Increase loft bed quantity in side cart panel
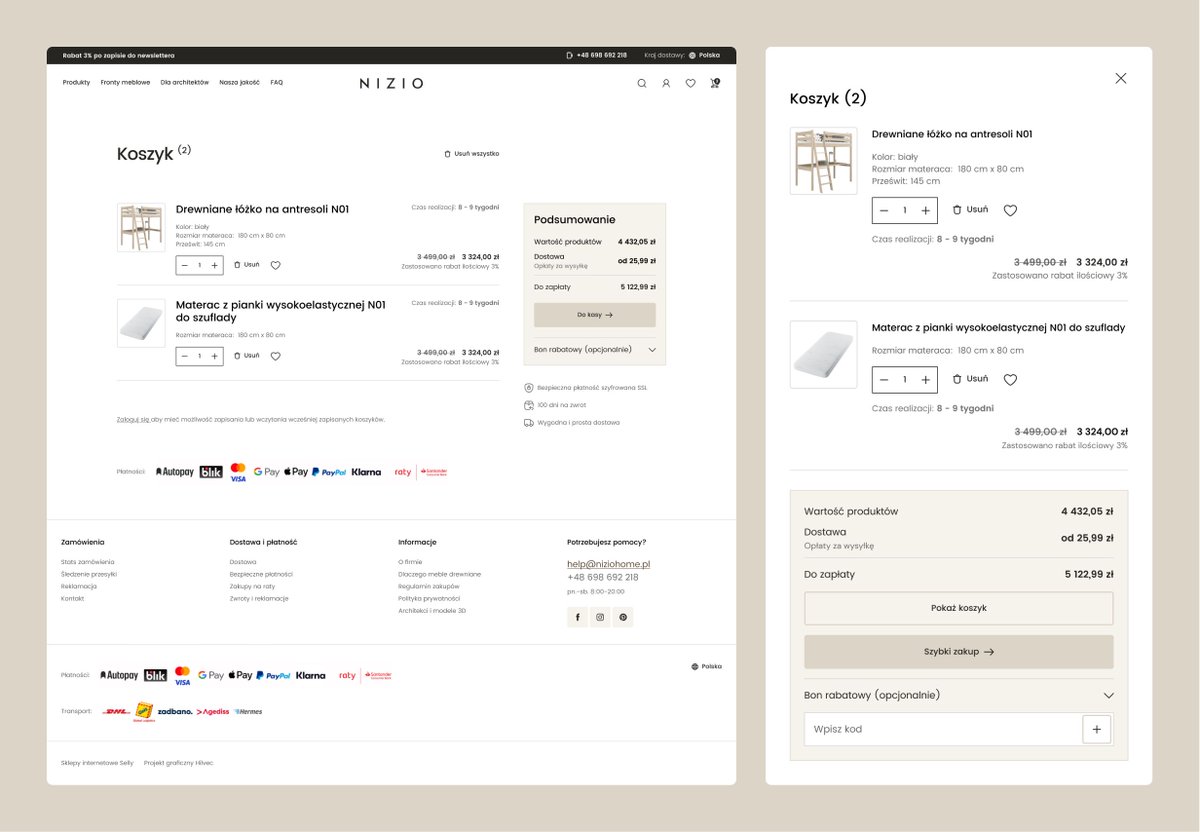Viewport: 1200px width, 832px height. [x=926, y=210]
